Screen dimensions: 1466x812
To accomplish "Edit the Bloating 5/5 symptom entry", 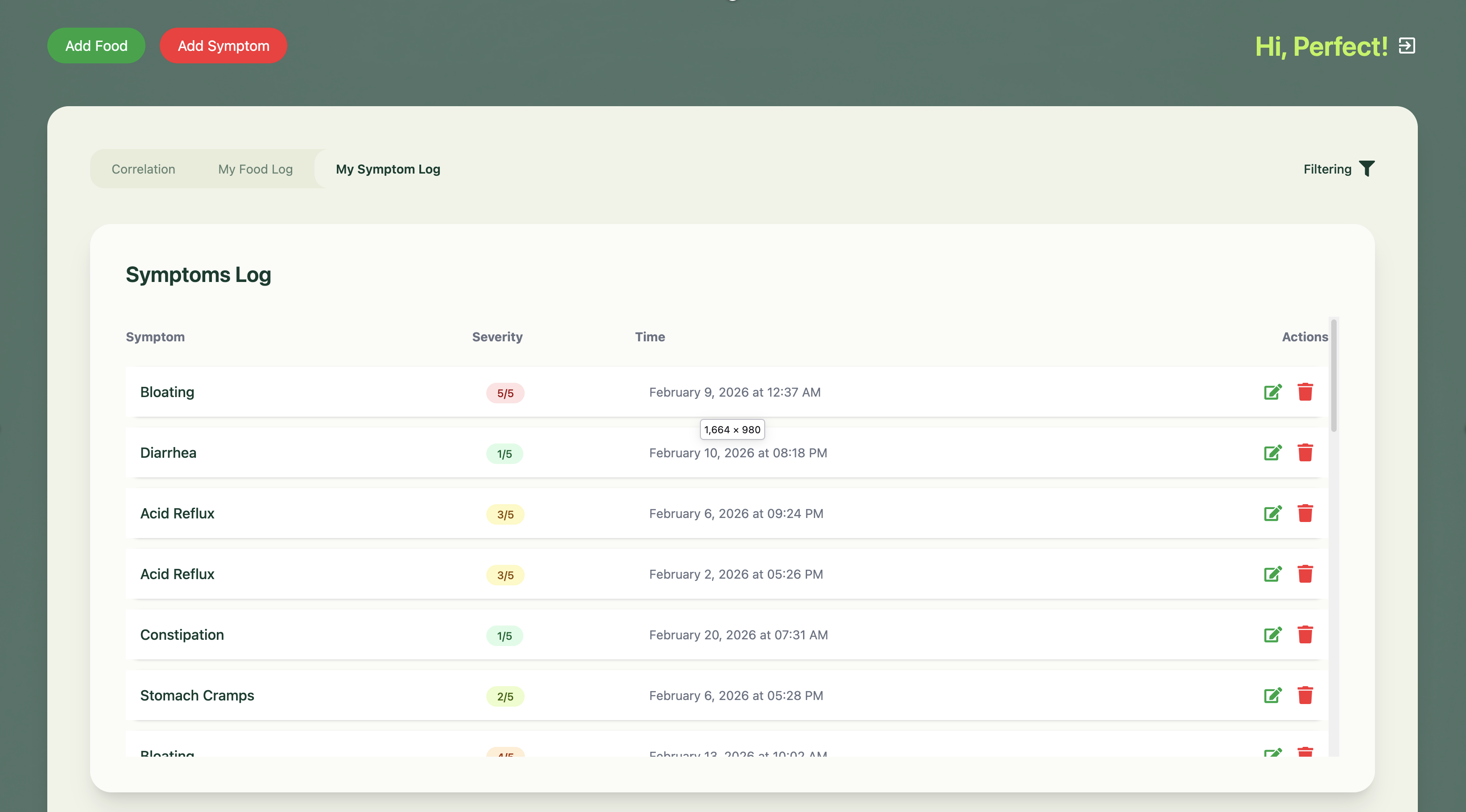I will 1272,391.
